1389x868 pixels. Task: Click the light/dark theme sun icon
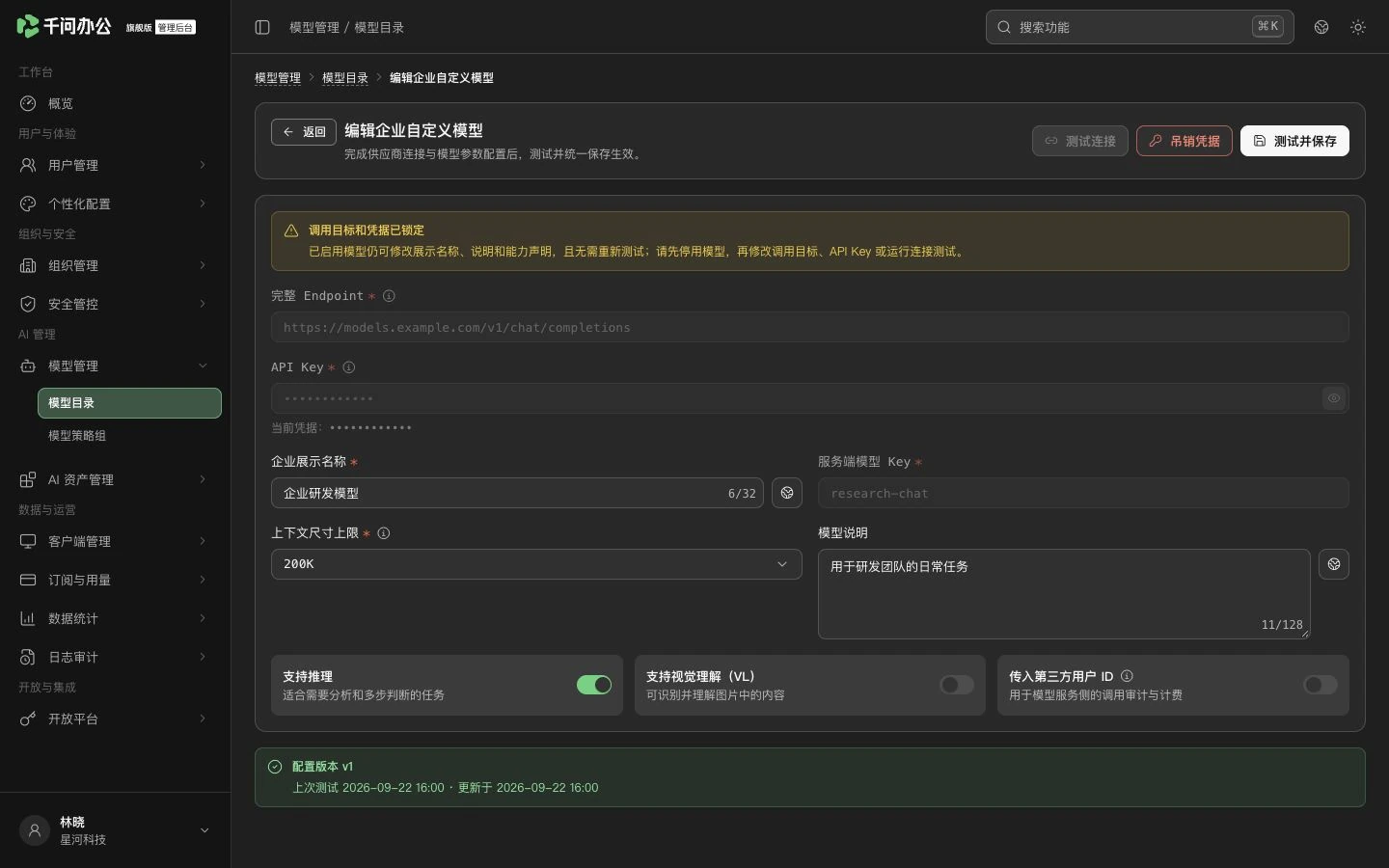[1358, 27]
